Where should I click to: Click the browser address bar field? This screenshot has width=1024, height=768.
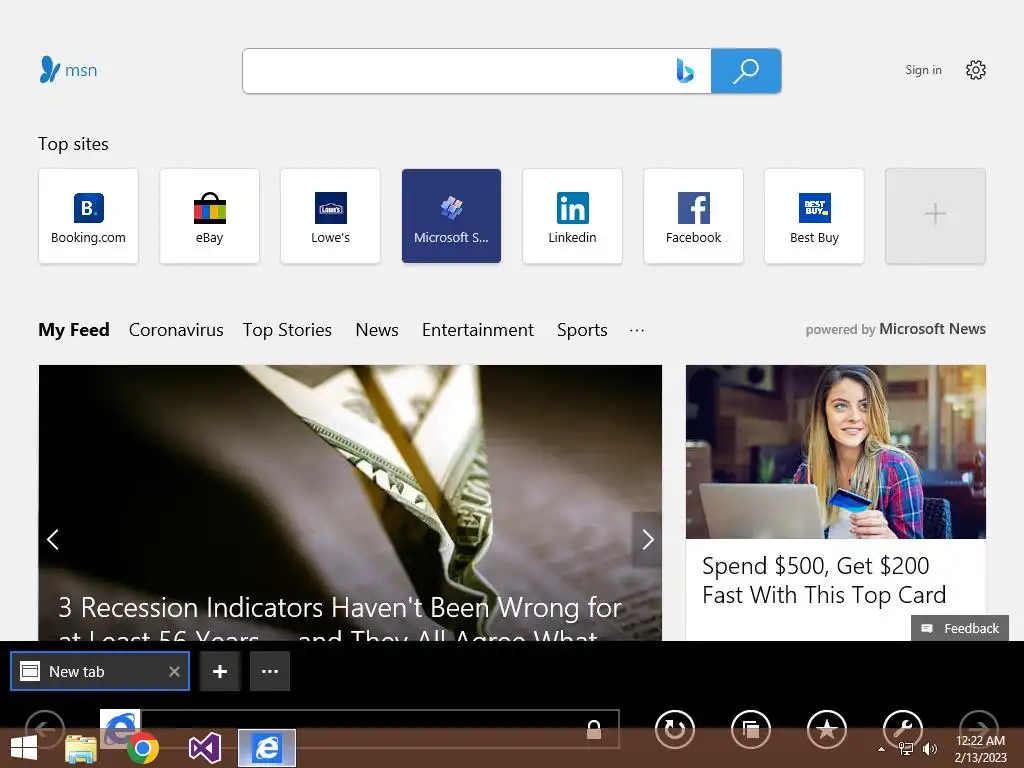coord(379,729)
